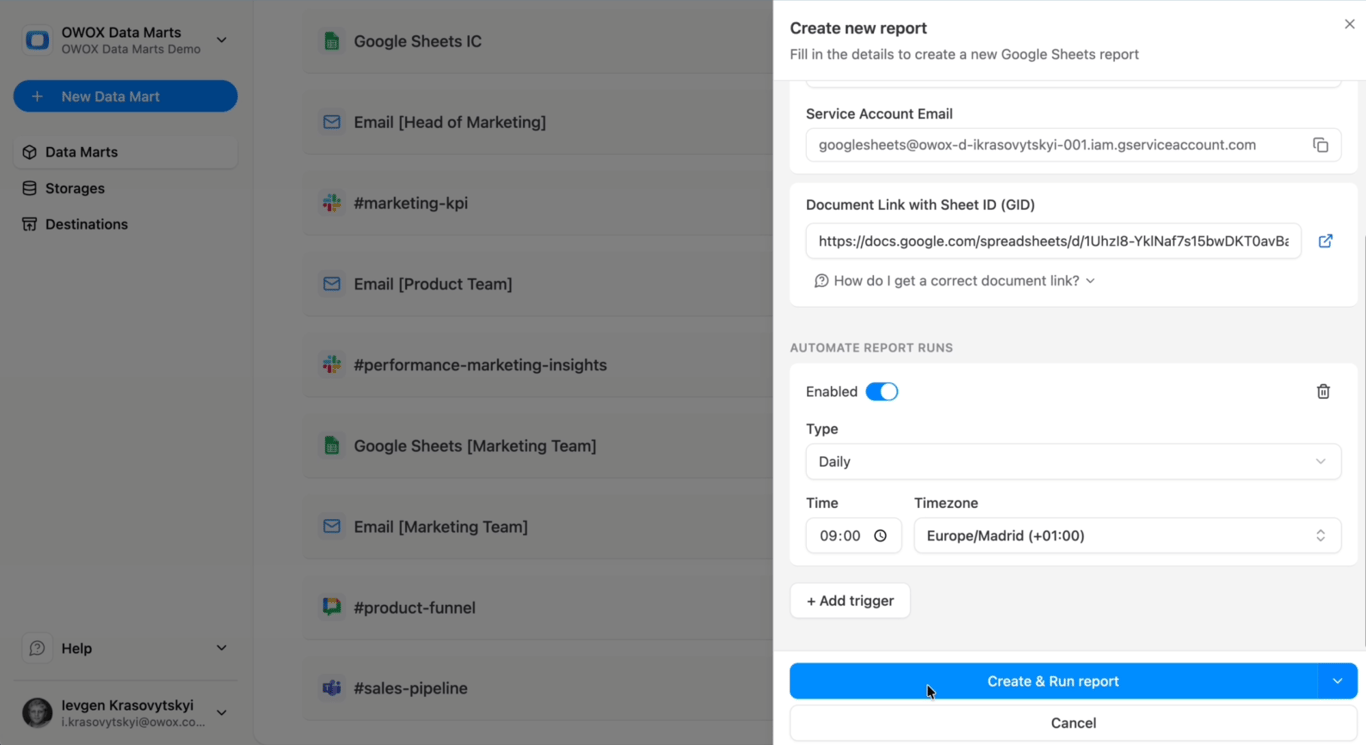Click the #product-funnel Google Chat icon
1366x745 pixels.
[x=332, y=607]
